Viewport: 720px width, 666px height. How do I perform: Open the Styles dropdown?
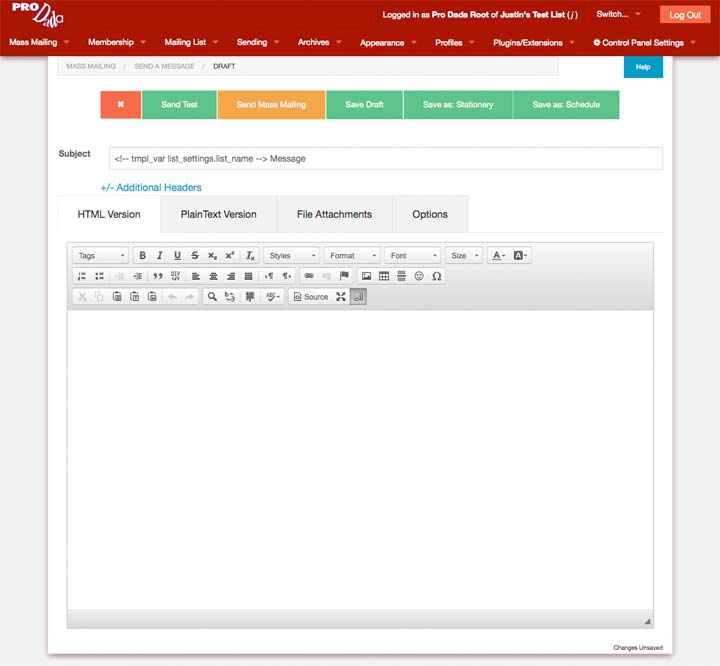click(291, 256)
